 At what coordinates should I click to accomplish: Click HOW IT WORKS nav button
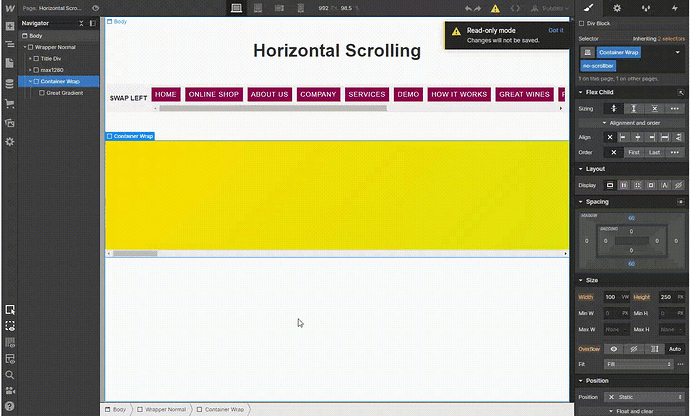tap(459, 94)
